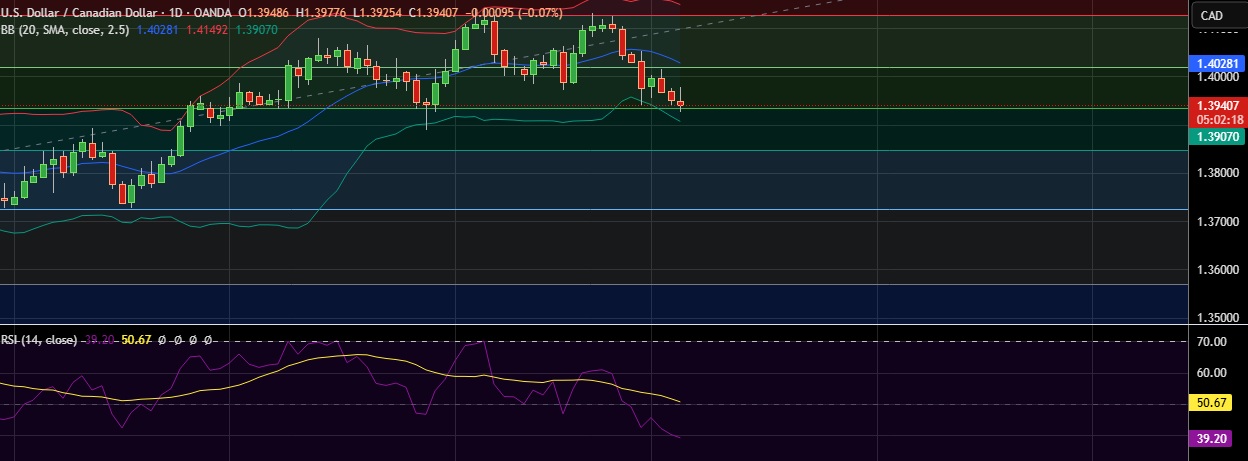Click the bar countdown timer 05:02:18
1248x461 pixels.
1218,118
